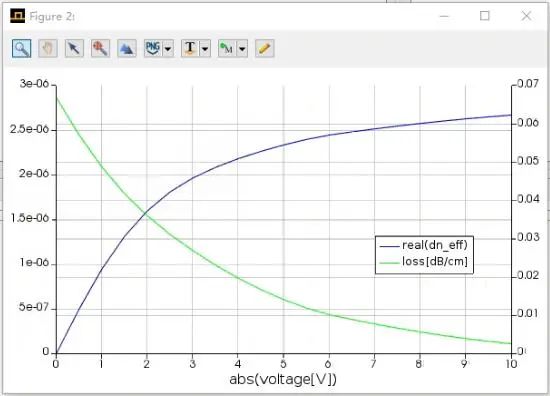
Task: Click the loss[dB/cm] legend entry
Action: pos(424,262)
